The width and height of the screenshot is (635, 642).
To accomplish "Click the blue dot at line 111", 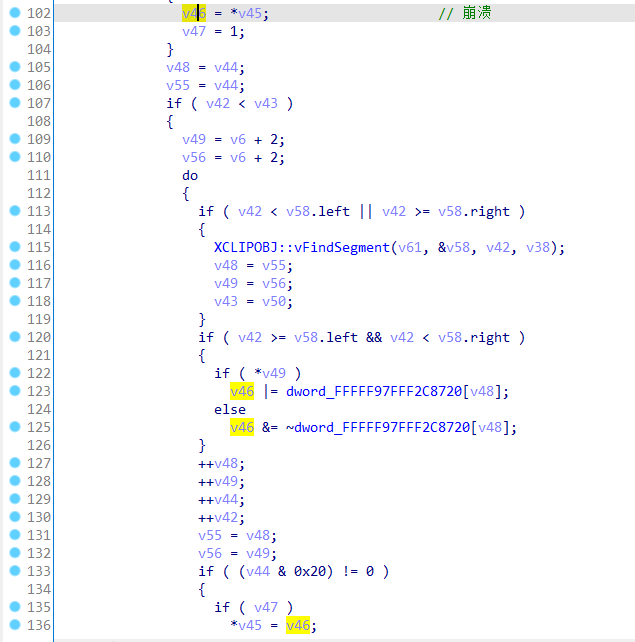I will [14, 175].
